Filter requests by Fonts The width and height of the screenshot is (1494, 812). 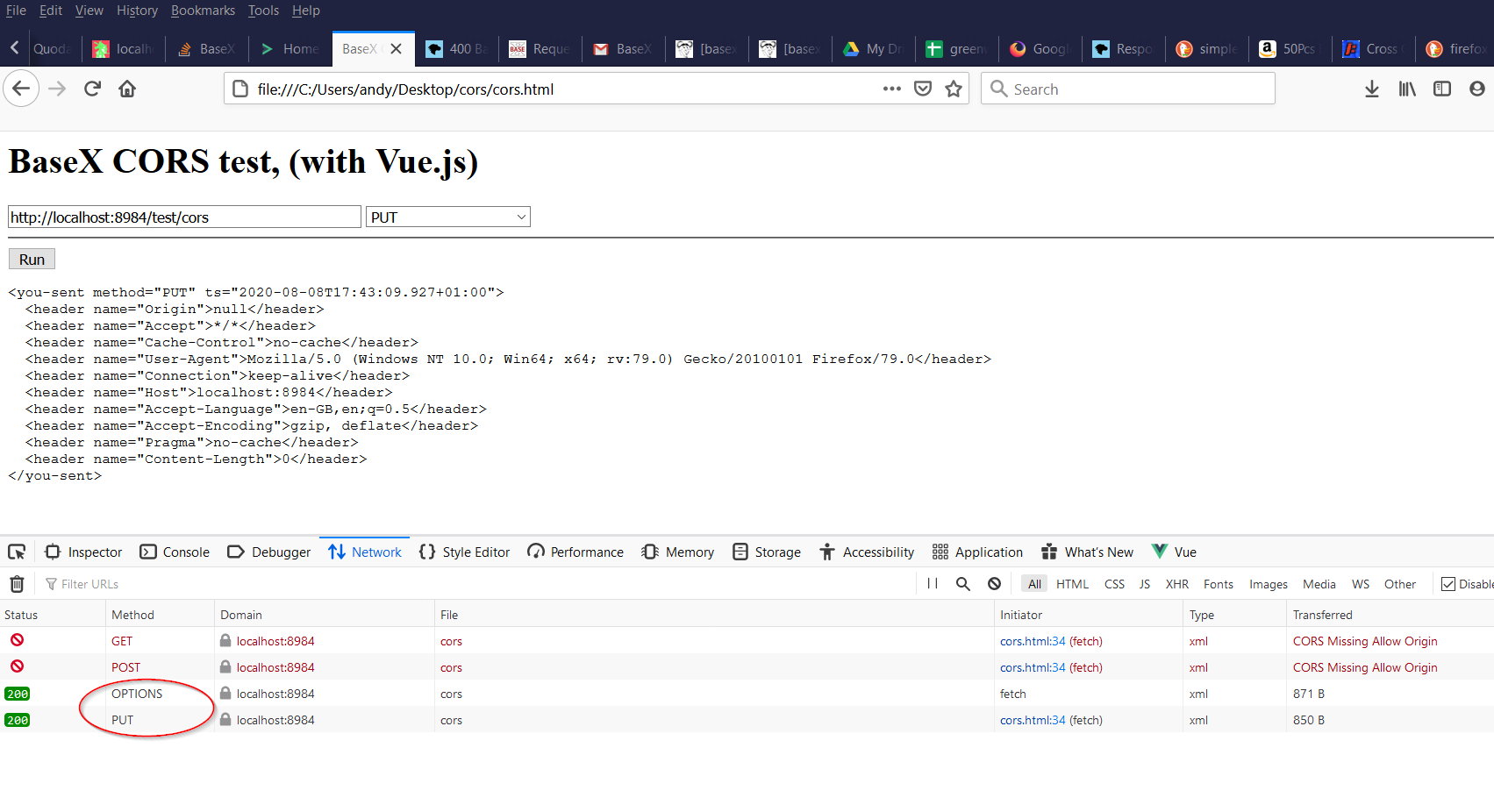(1219, 584)
